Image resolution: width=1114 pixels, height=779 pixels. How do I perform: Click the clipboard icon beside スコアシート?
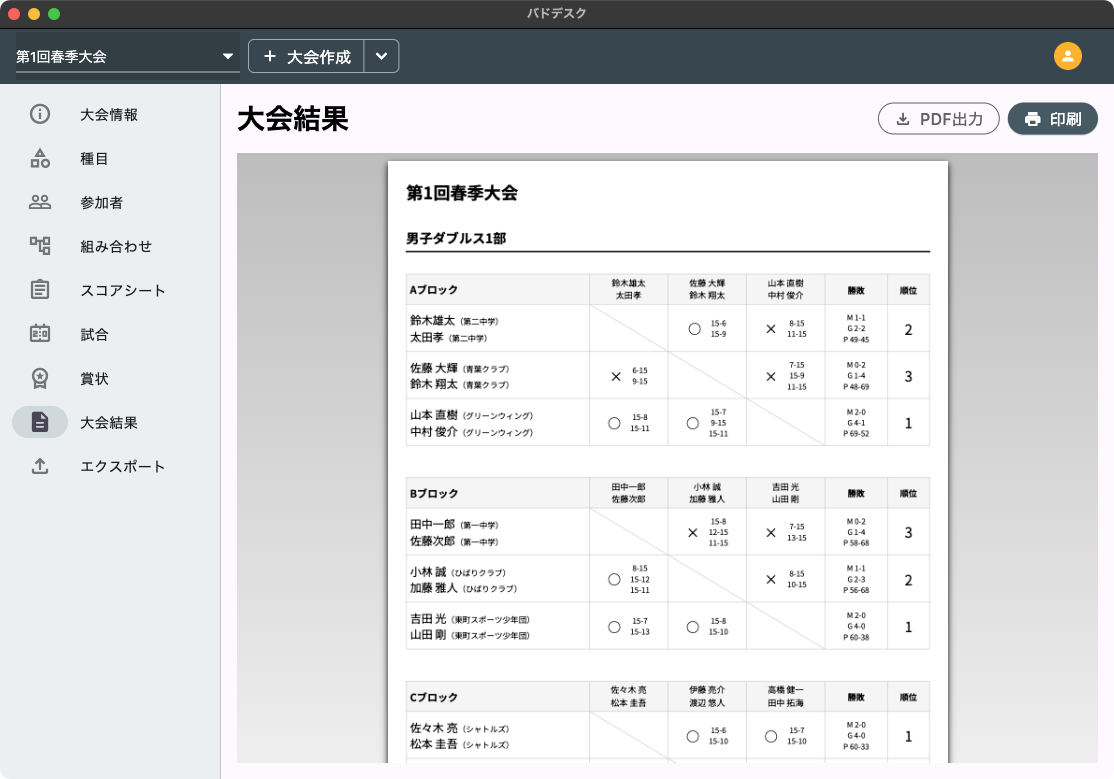[x=40, y=290]
